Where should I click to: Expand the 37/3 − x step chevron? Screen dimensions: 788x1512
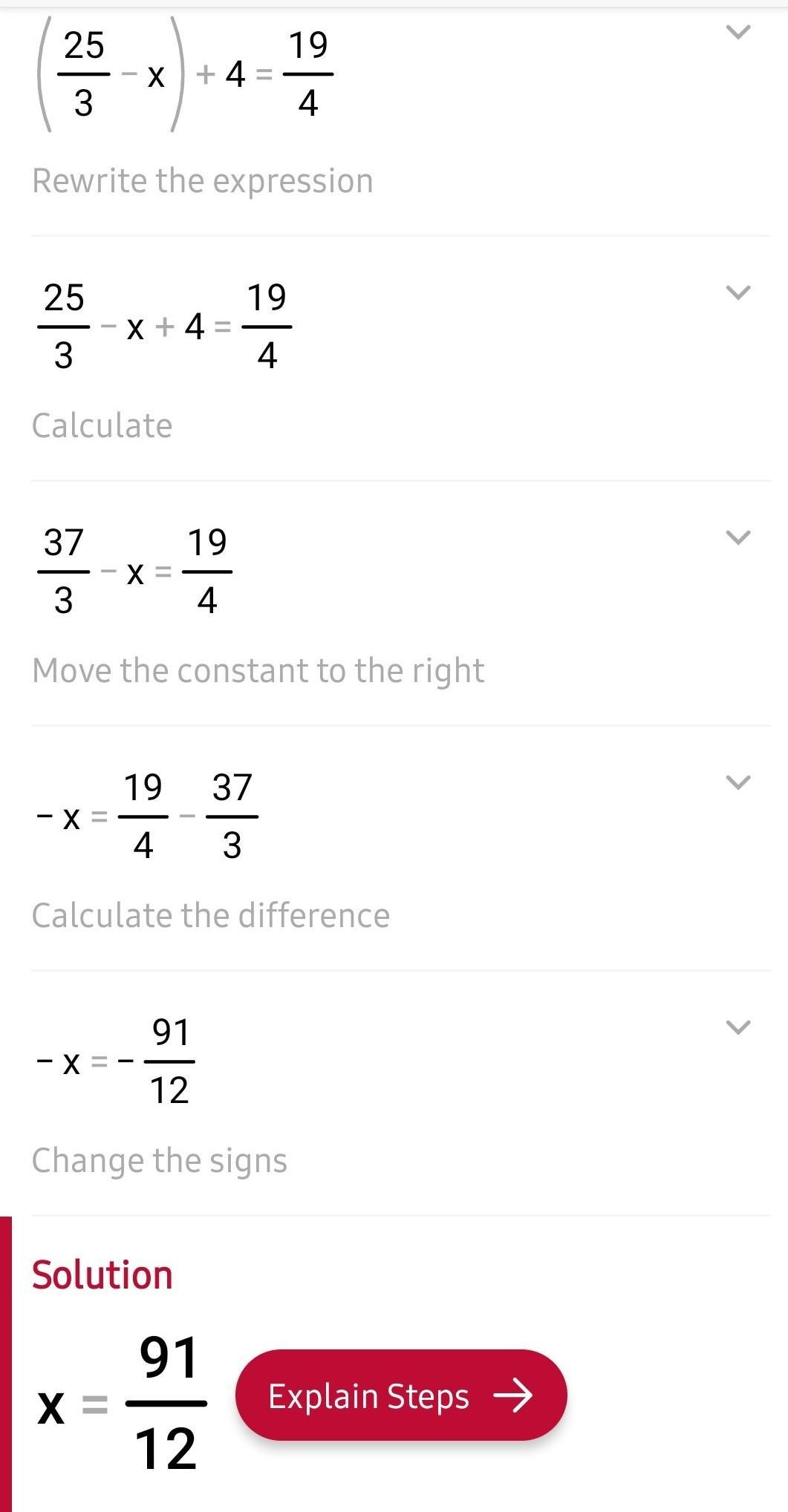(x=737, y=537)
